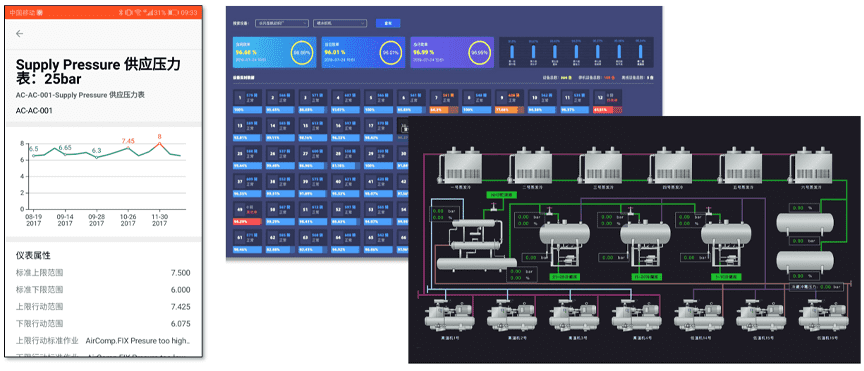Open the purple 96.99% efficiency card

[450, 52]
